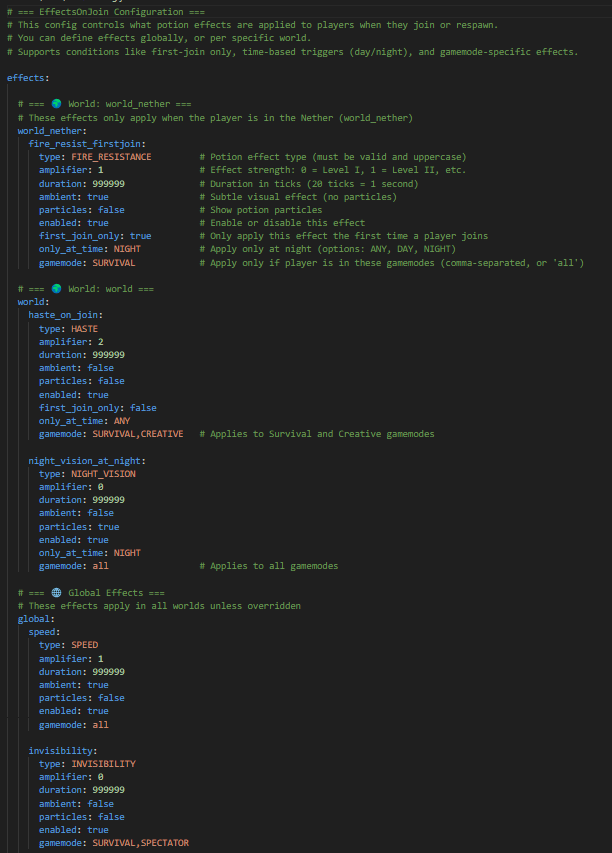The height and width of the screenshot is (853, 612).
Task: Click the FIRE_RESISTANCE type value
Action: (x=111, y=157)
